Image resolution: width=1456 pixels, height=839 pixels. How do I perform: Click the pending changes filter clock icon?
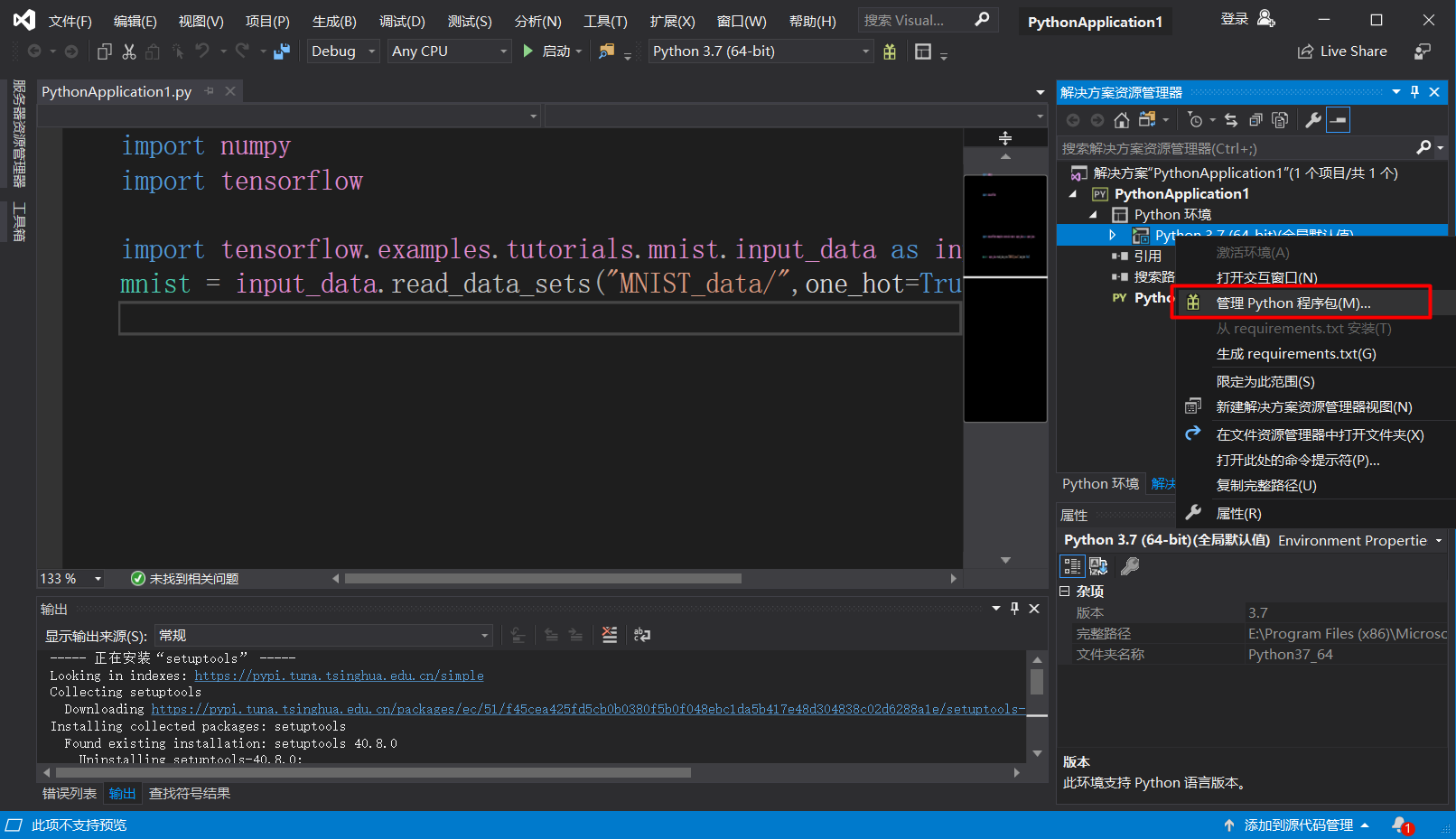pos(1195,120)
